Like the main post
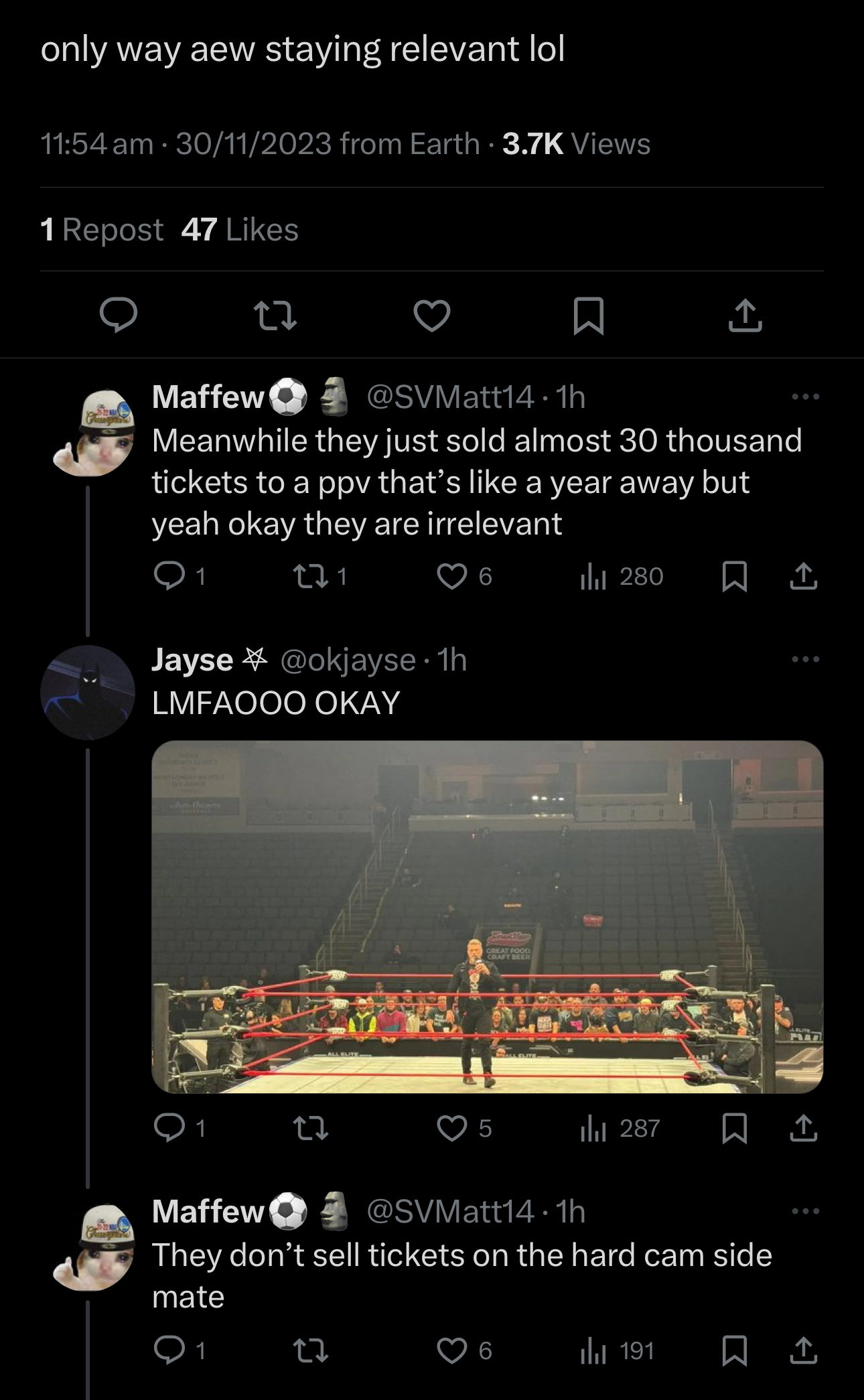864x1400 pixels. [x=431, y=316]
